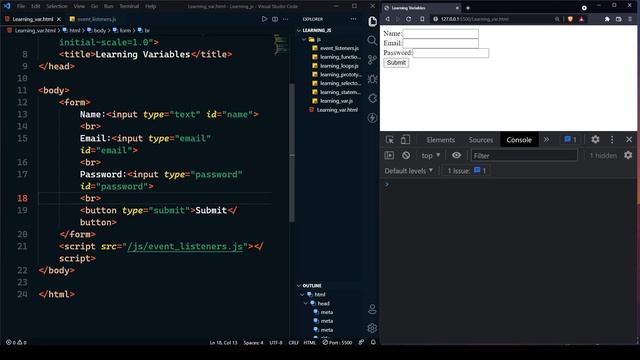Image resolution: width=640 pixels, height=360 pixels.
Task: Toggle the live expression eye icon
Action: coord(456,155)
